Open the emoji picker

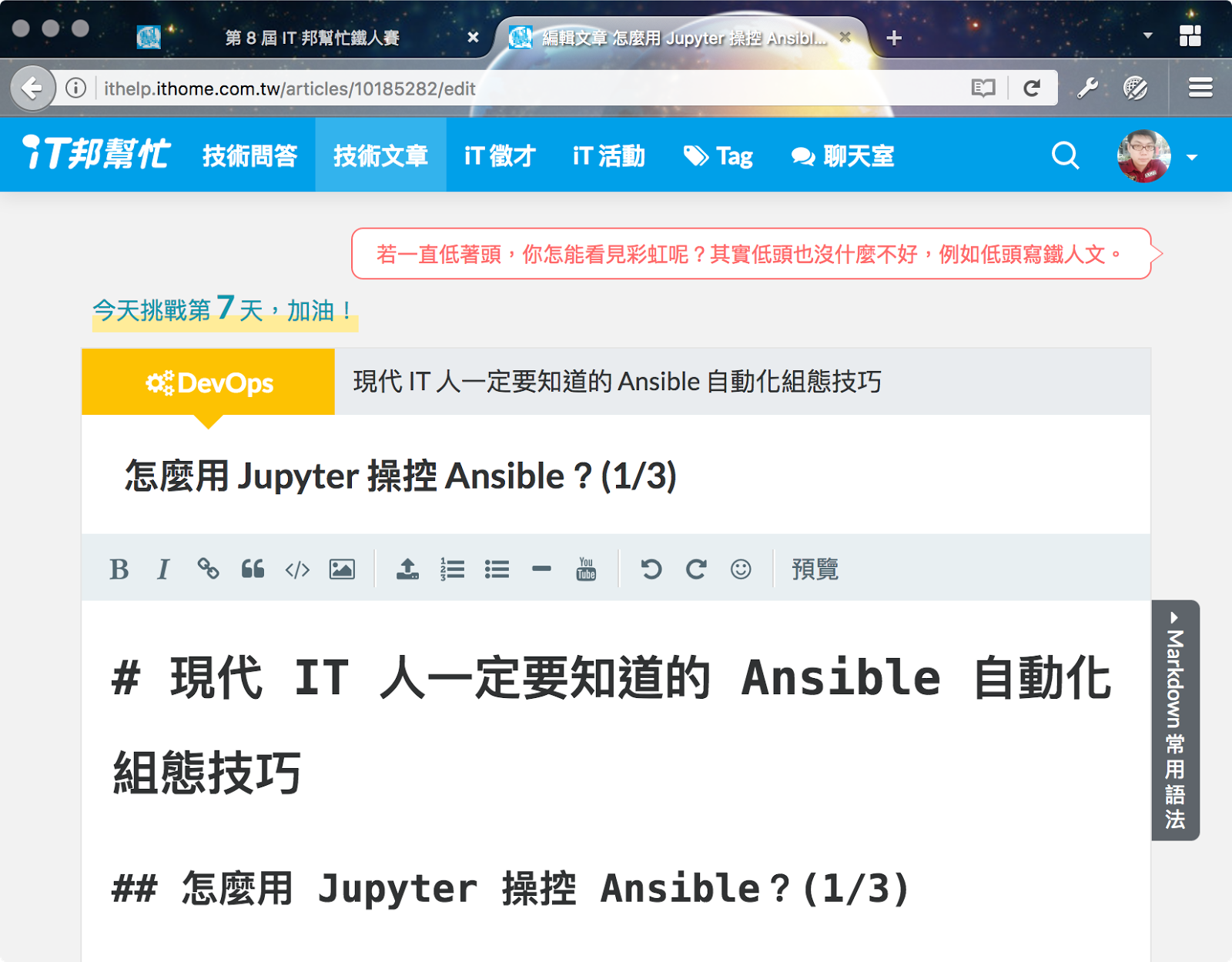pos(741,569)
